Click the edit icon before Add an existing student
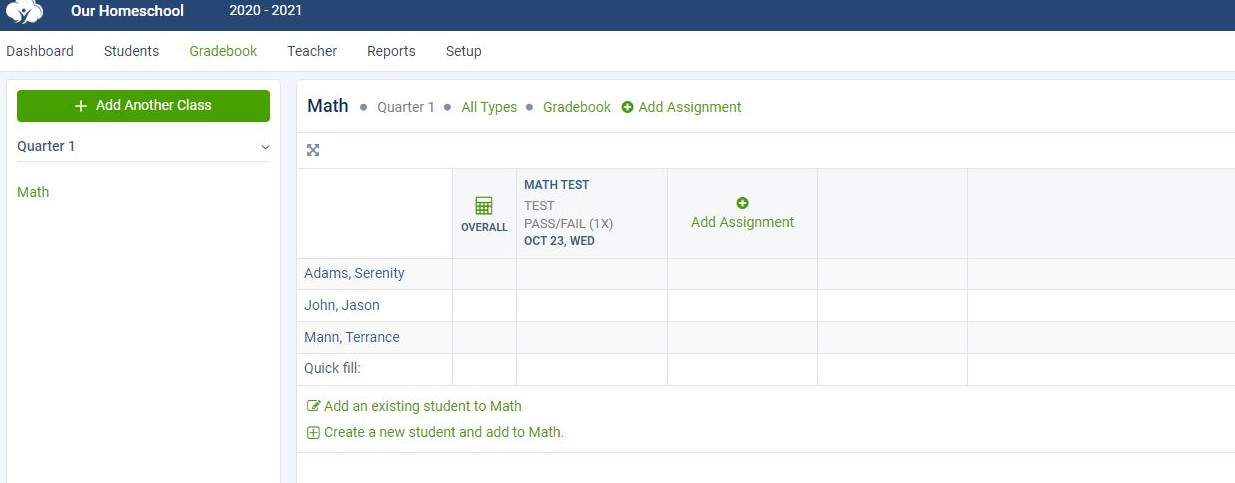Screen dimensions: 1235x483 (x=313, y=406)
